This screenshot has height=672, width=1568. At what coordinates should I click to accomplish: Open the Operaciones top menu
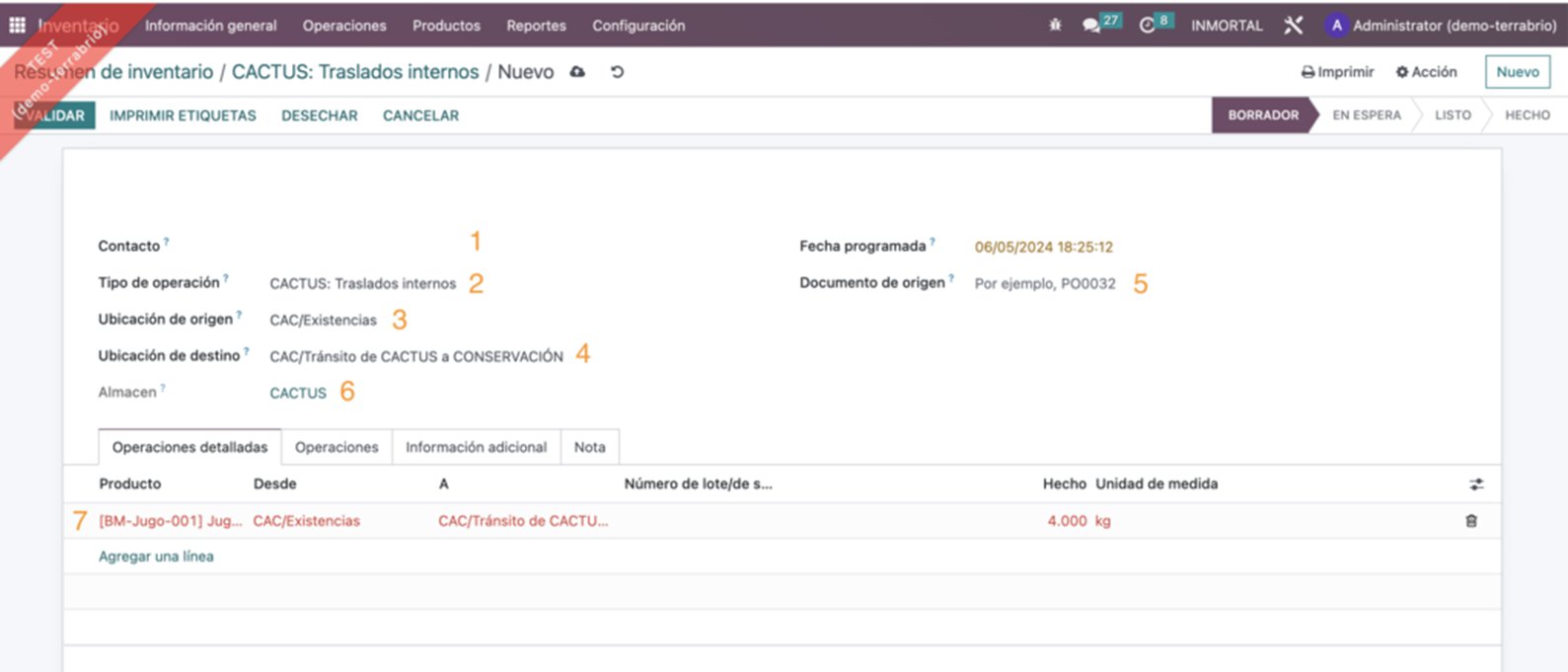[344, 26]
